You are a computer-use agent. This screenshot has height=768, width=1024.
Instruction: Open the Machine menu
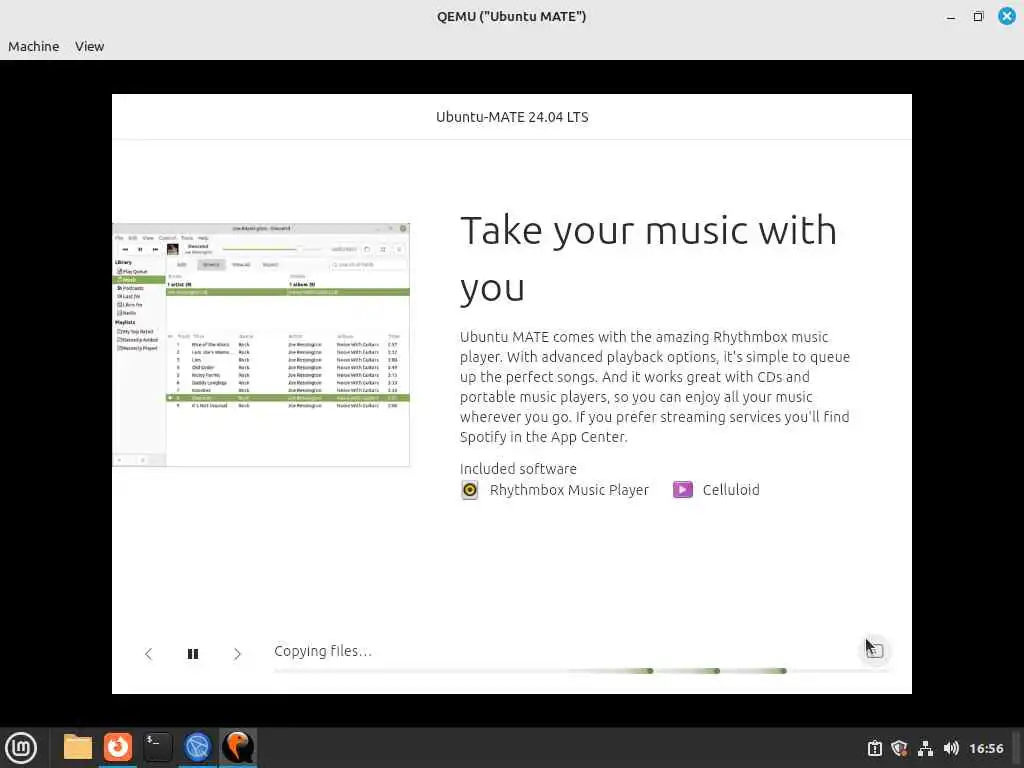coord(33,46)
